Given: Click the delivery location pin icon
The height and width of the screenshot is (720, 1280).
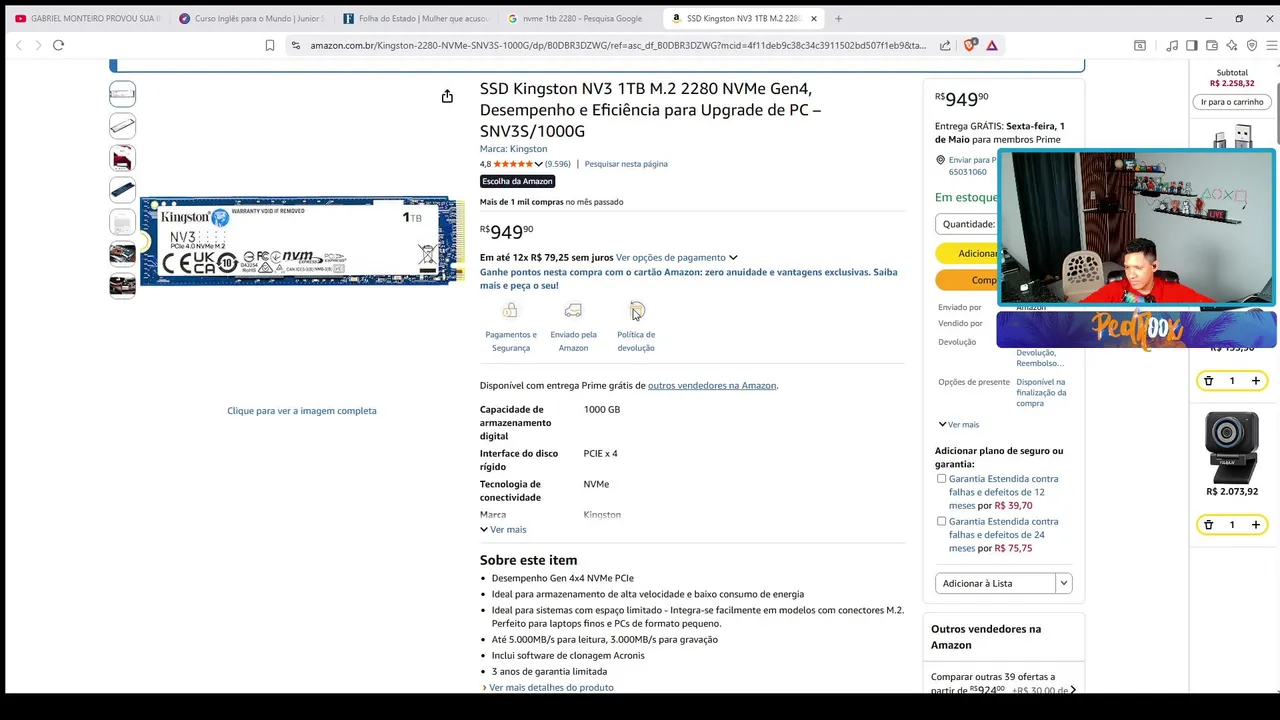Looking at the screenshot, I should pos(940,160).
